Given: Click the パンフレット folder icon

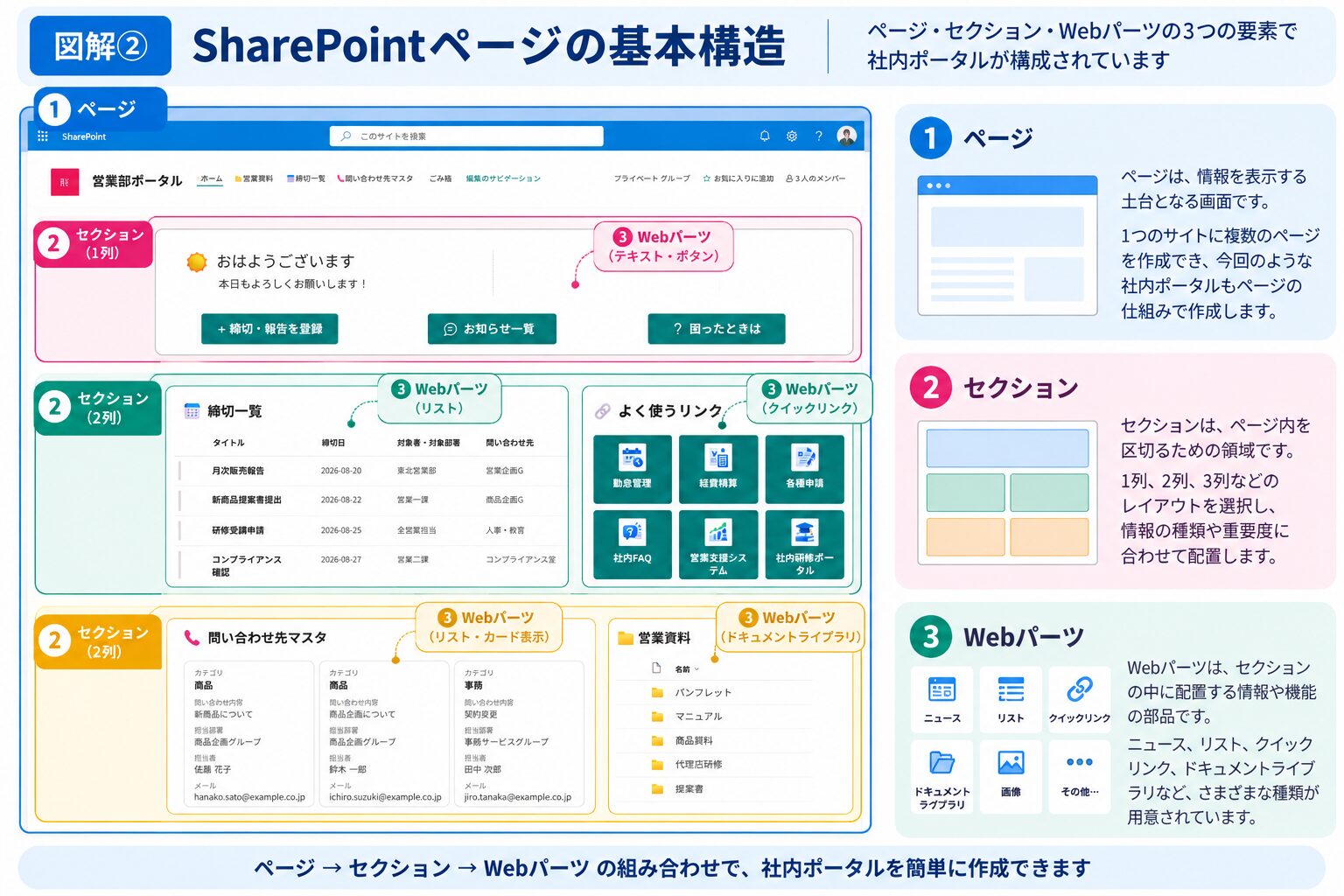Looking at the screenshot, I should [657, 692].
